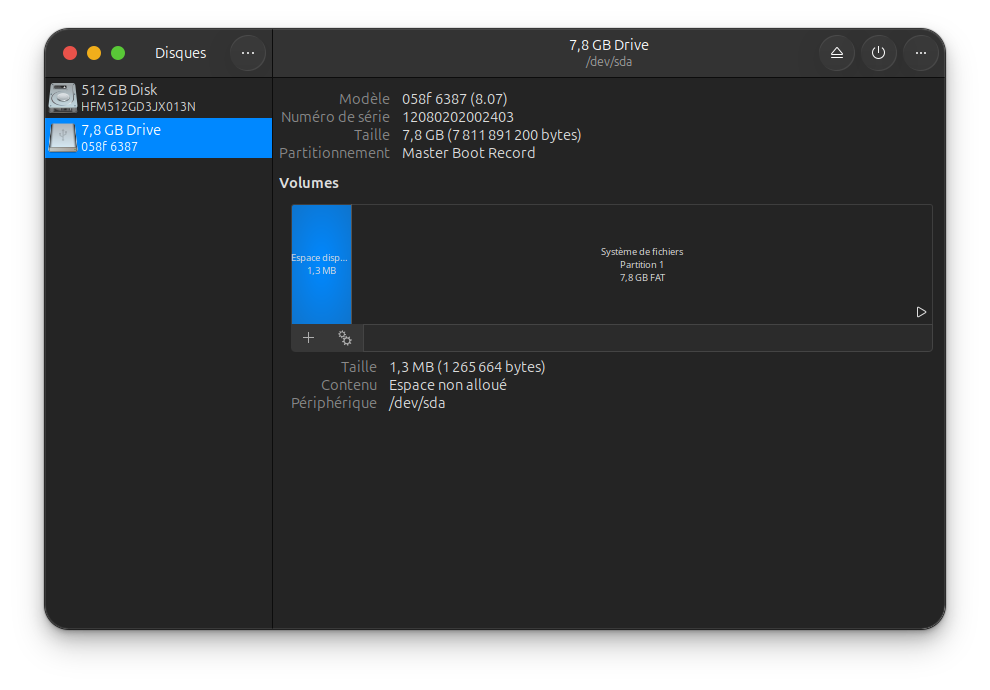Click the serial number 12080202002403

click(458, 117)
